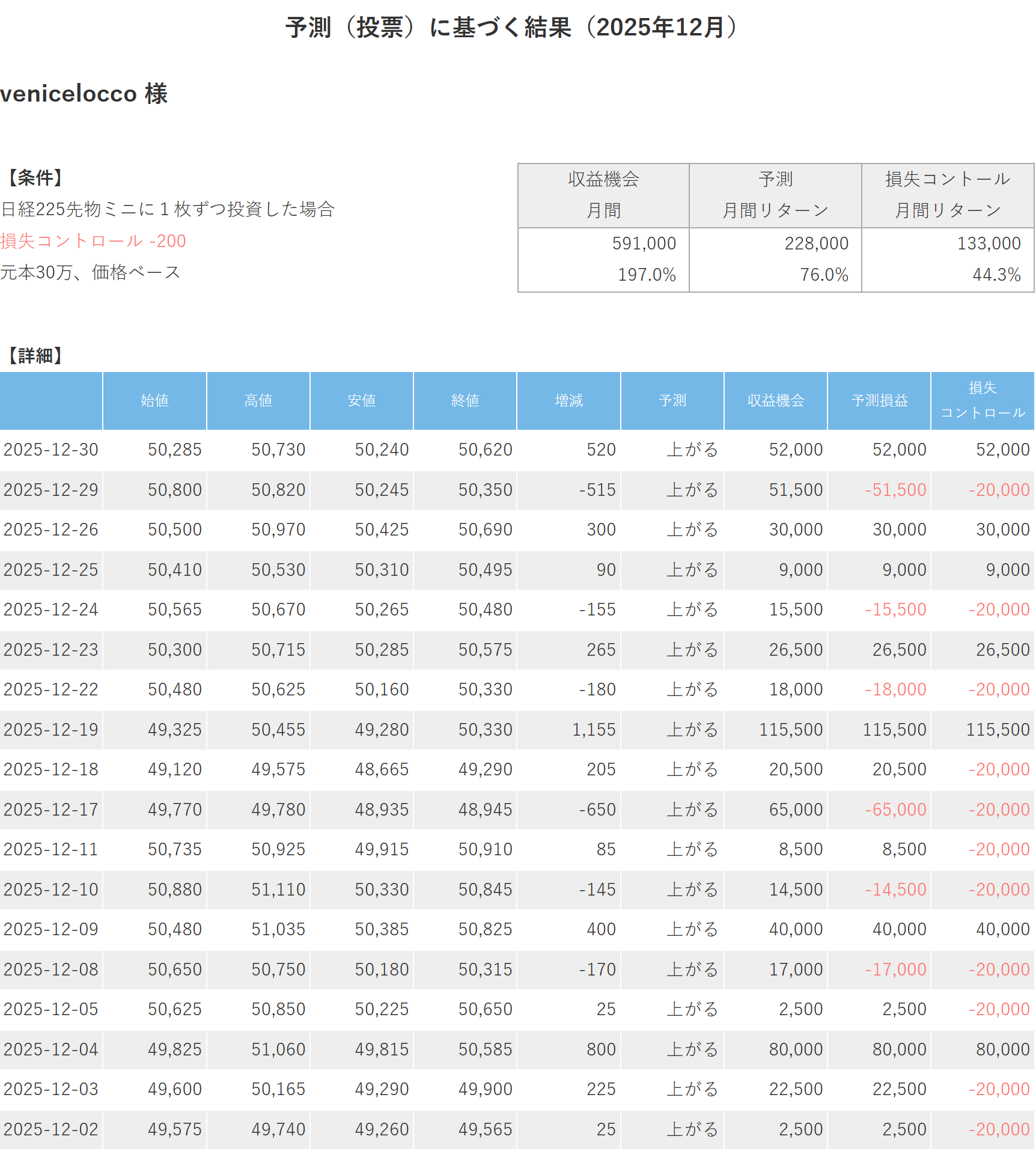Click the 始値 column header
Screen dimensions: 1036x1151
point(154,400)
